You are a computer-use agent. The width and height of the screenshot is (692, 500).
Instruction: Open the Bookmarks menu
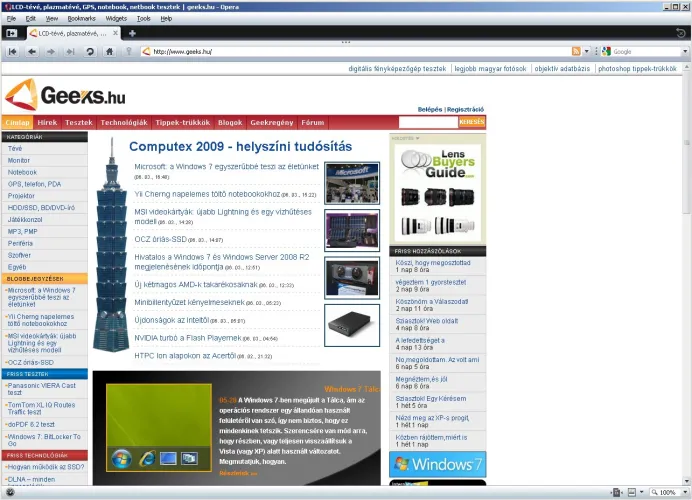point(82,19)
